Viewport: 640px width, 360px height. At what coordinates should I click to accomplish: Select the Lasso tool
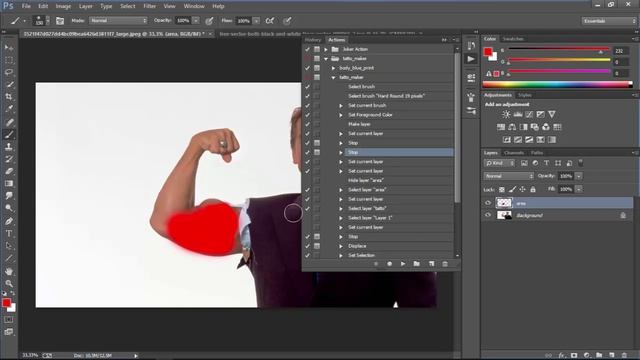click(x=9, y=72)
